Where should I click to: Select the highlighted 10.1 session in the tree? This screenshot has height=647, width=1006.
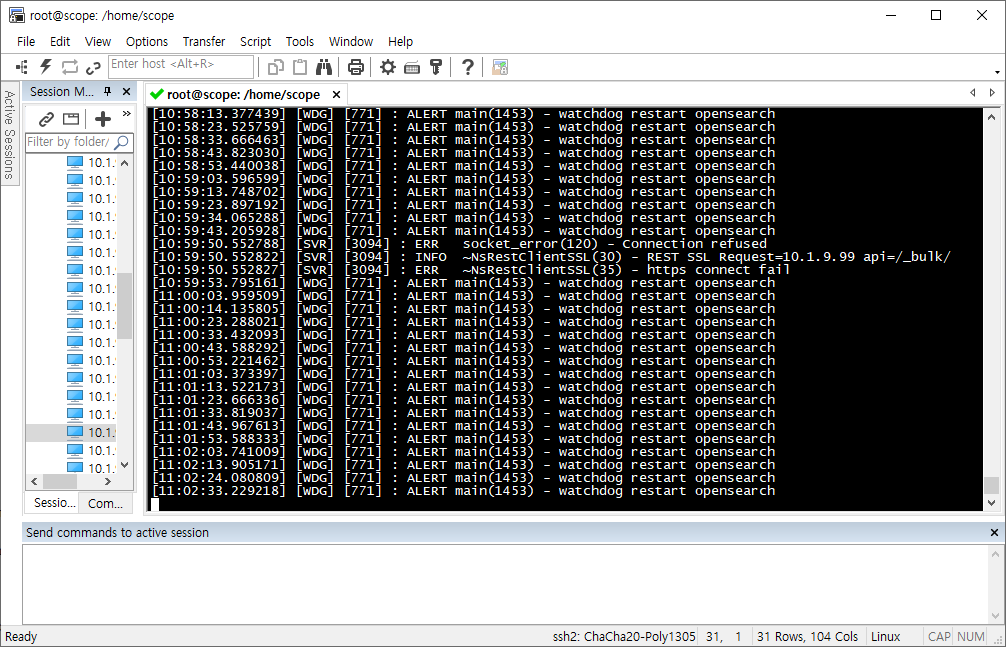tap(71, 432)
